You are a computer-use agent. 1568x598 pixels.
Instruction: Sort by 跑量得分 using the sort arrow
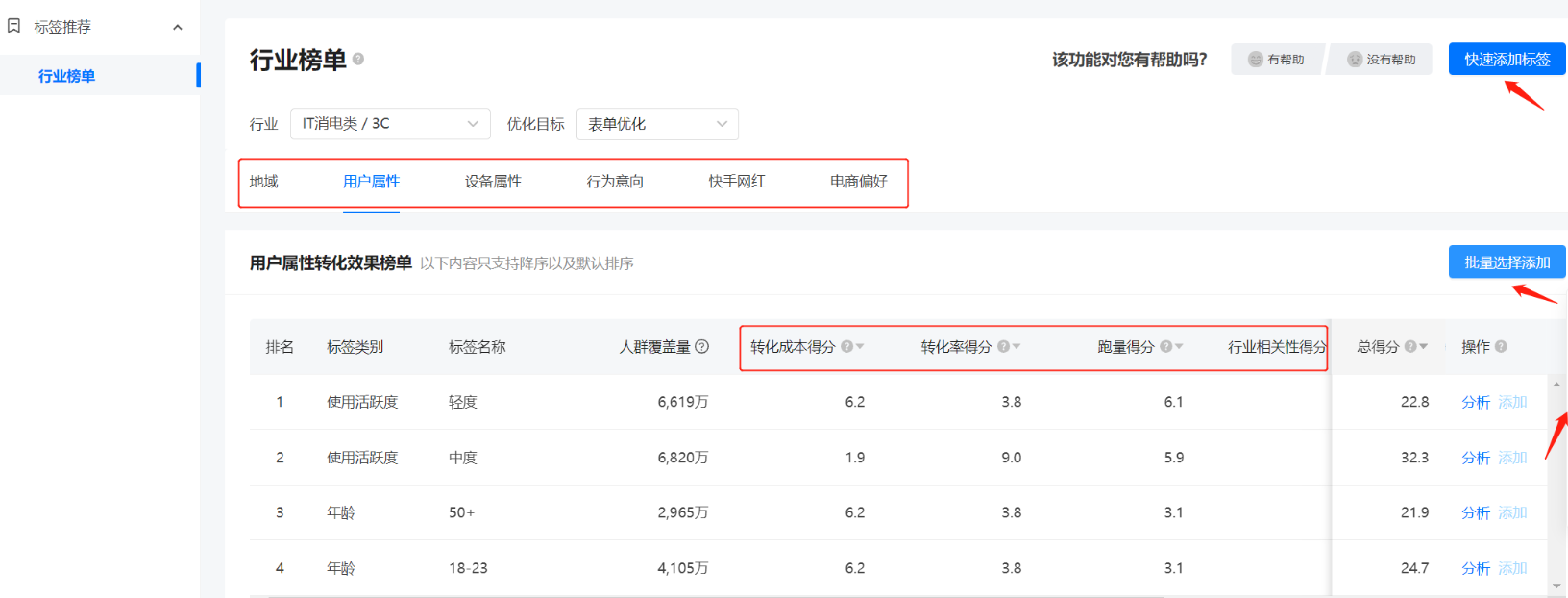click(1179, 347)
